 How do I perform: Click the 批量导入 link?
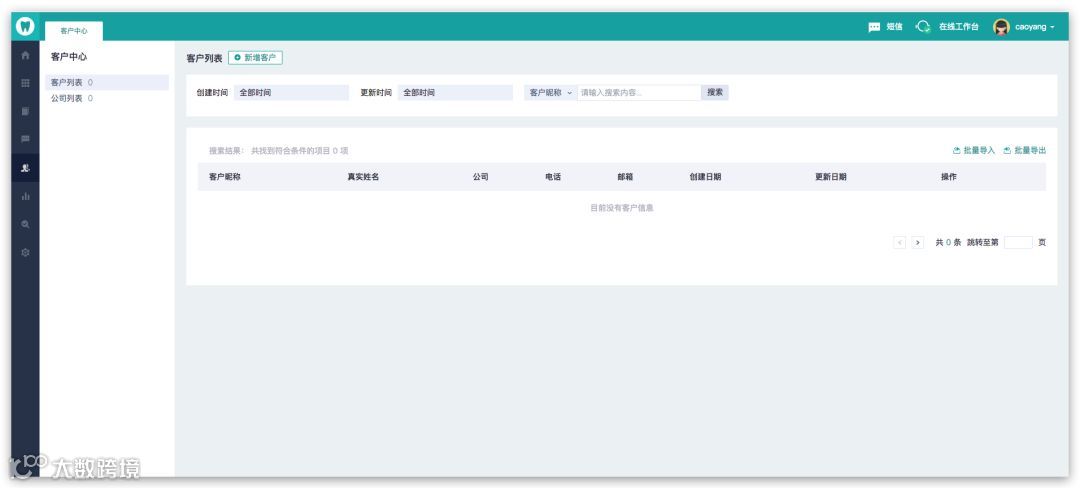[x=974, y=150]
